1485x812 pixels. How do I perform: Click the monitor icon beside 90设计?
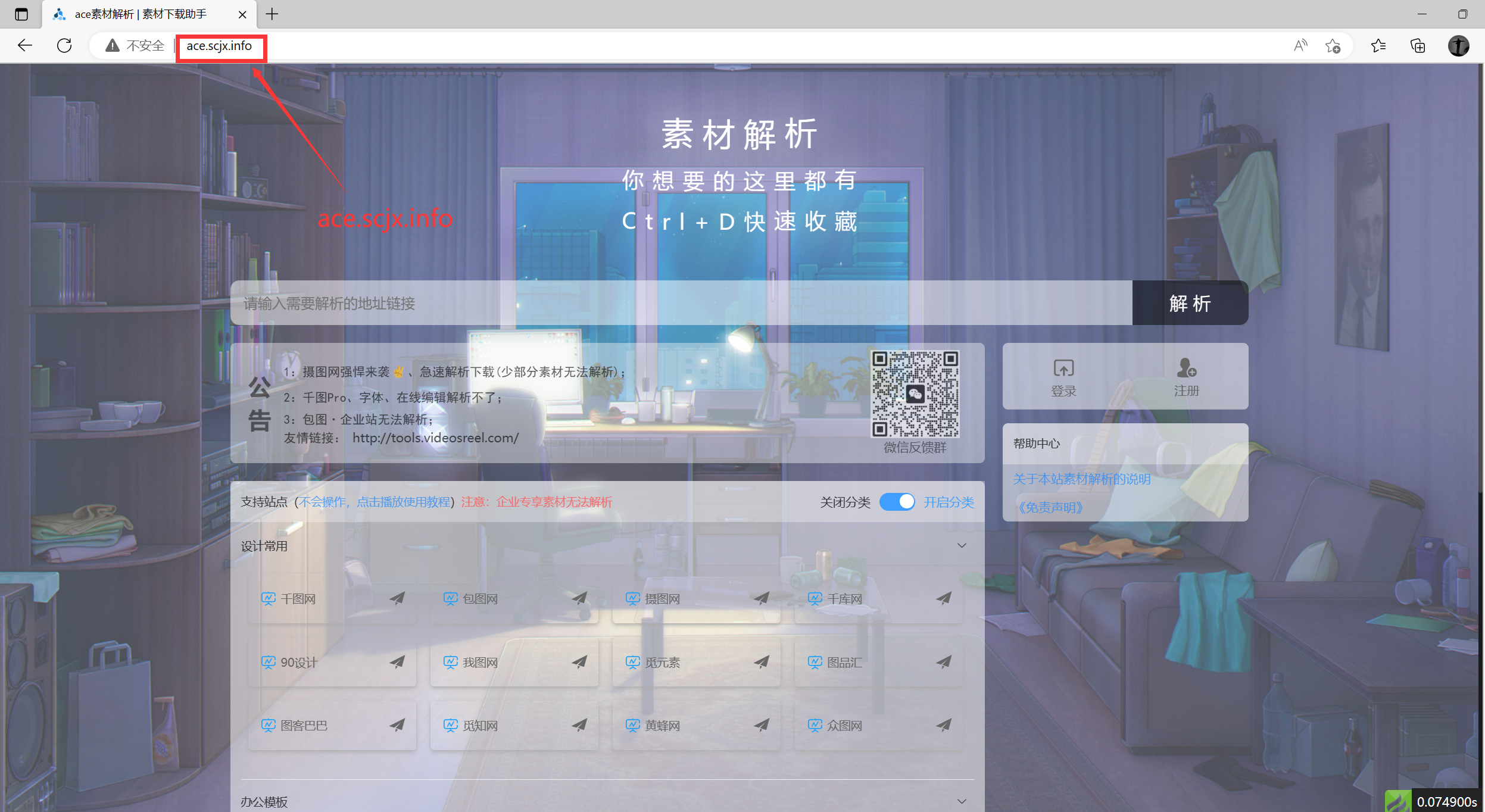click(269, 663)
